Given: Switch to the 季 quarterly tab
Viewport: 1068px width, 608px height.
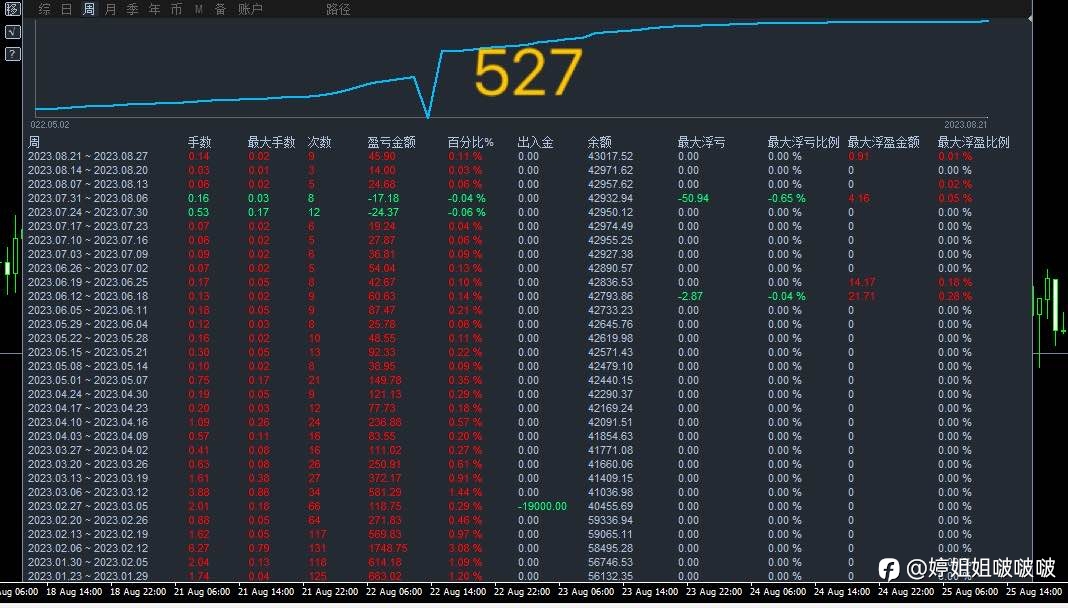Looking at the screenshot, I should point(132,9).
